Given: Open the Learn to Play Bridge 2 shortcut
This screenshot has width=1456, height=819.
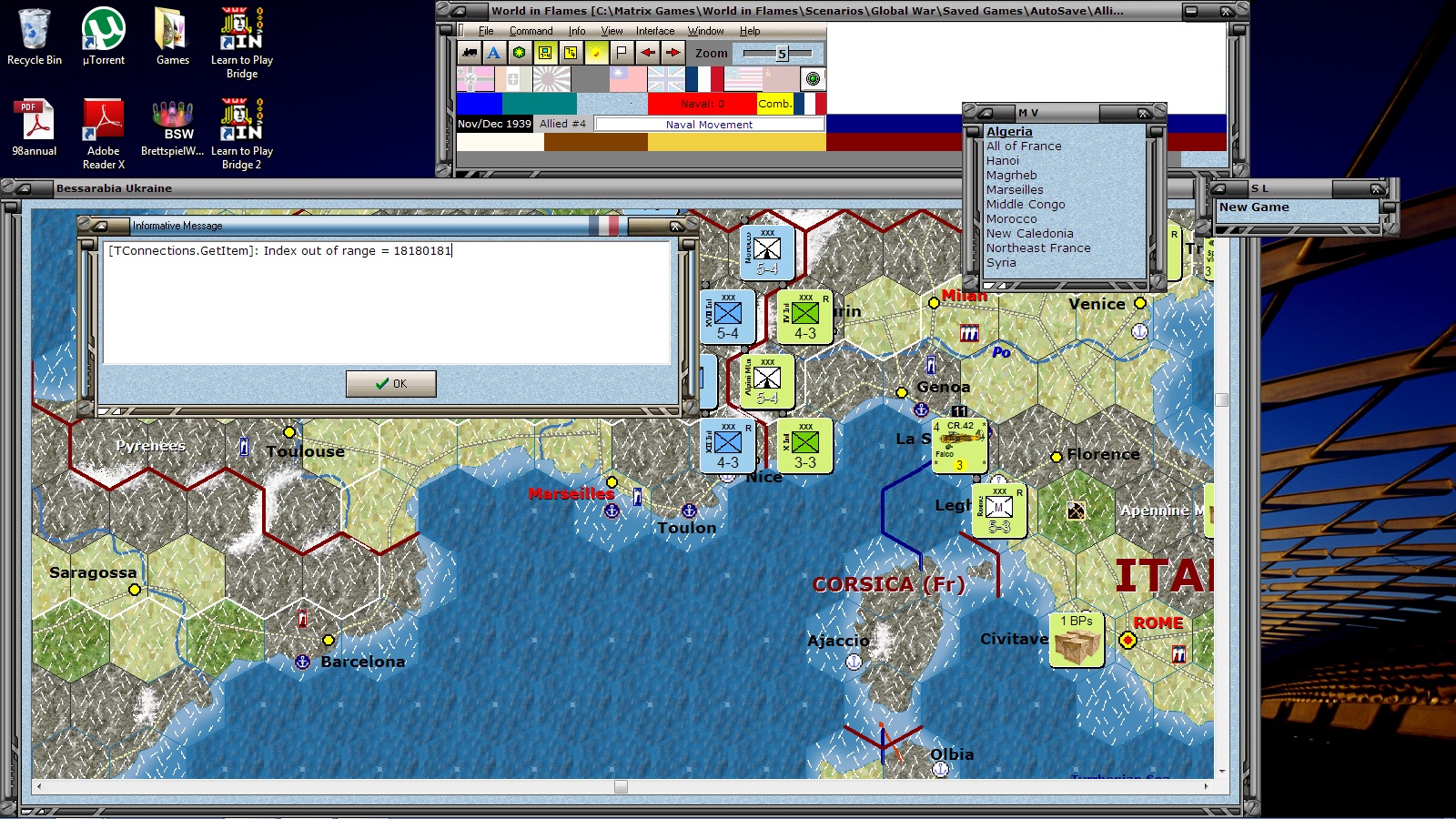Looking at the screenshot, I should pos(242,135).
